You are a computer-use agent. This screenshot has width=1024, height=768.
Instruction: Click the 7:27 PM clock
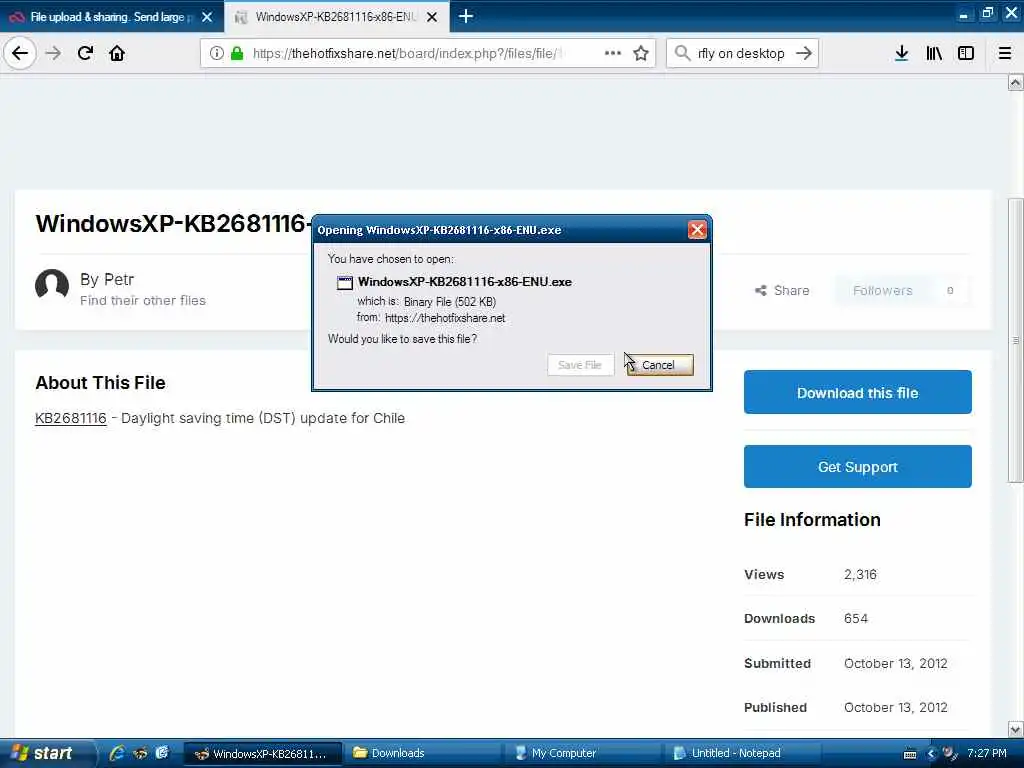[x=987, y=754]
